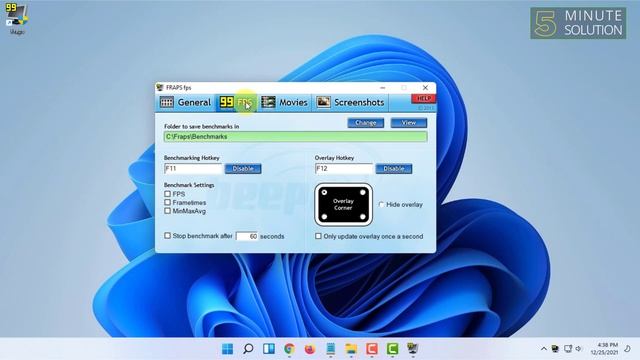
Task: Select bottom-left overlay corner
Action: click(x=324, y=217)
